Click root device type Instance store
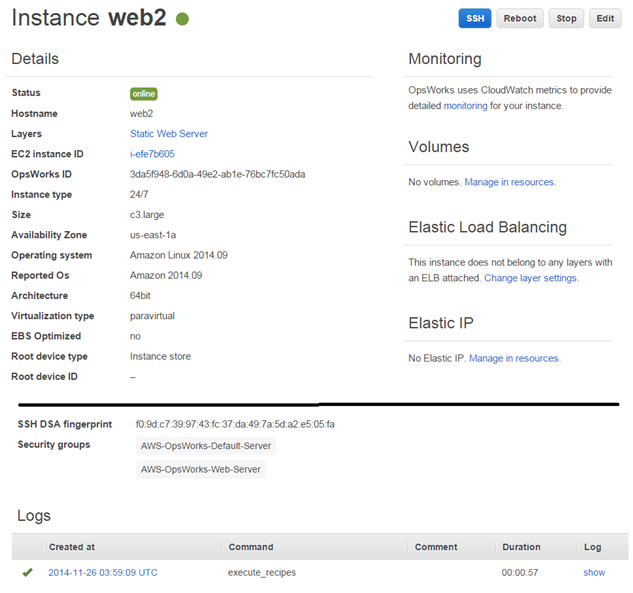This screenshot has width=633, height=593. click(160, 356)
